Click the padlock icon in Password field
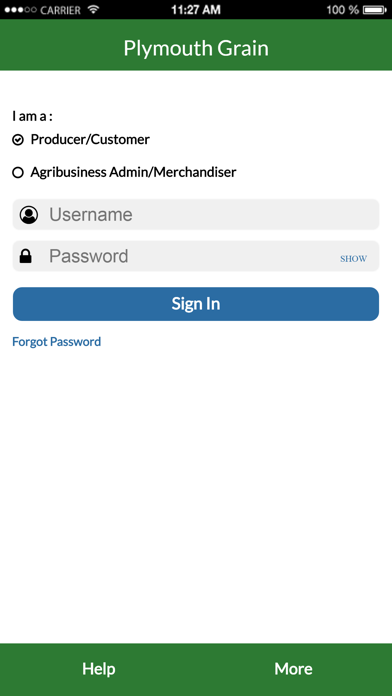Screen dimensions: 392x696 click(26, 256)
